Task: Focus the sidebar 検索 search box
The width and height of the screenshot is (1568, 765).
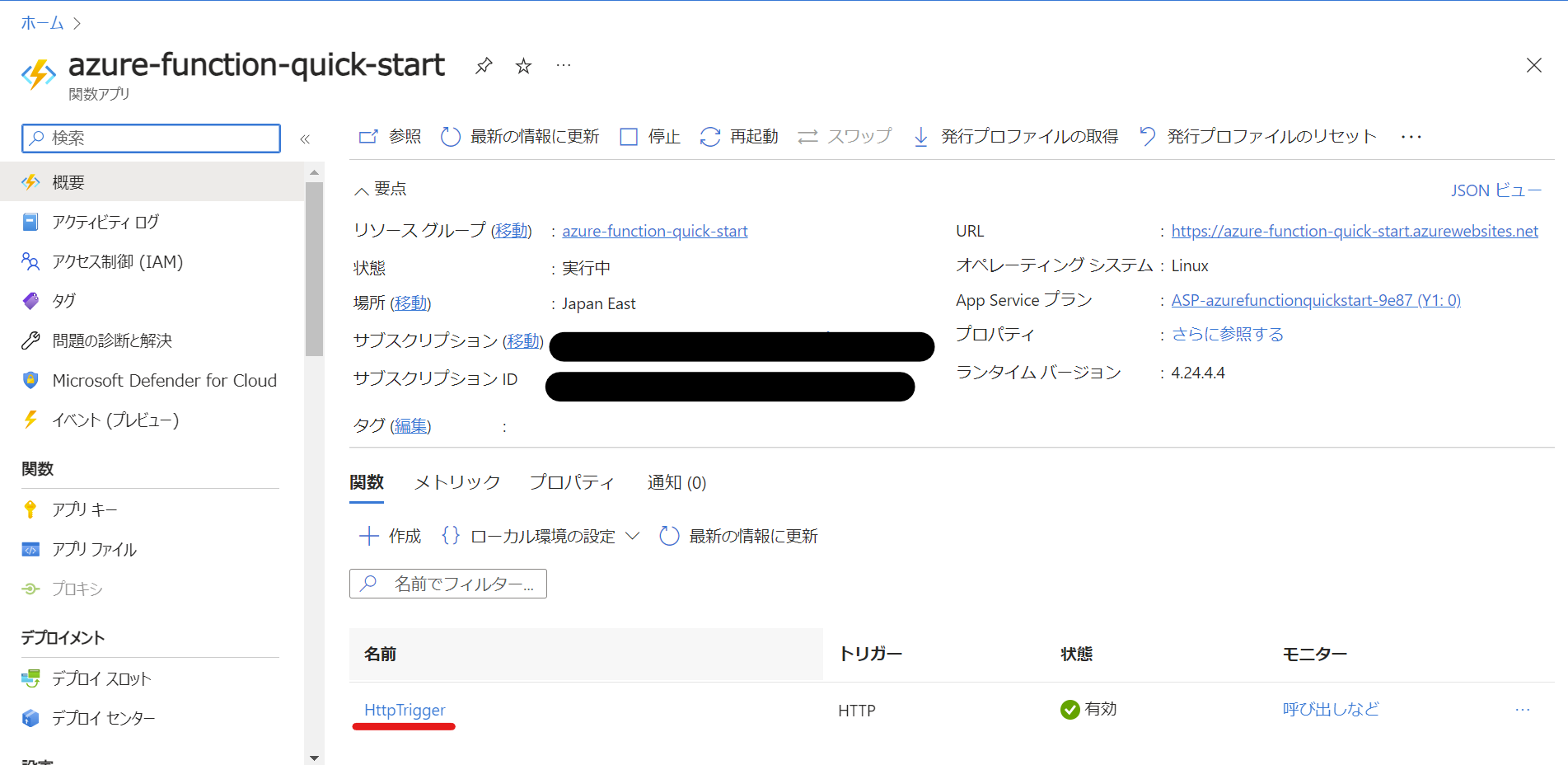Action: click(x=151, y=138)
